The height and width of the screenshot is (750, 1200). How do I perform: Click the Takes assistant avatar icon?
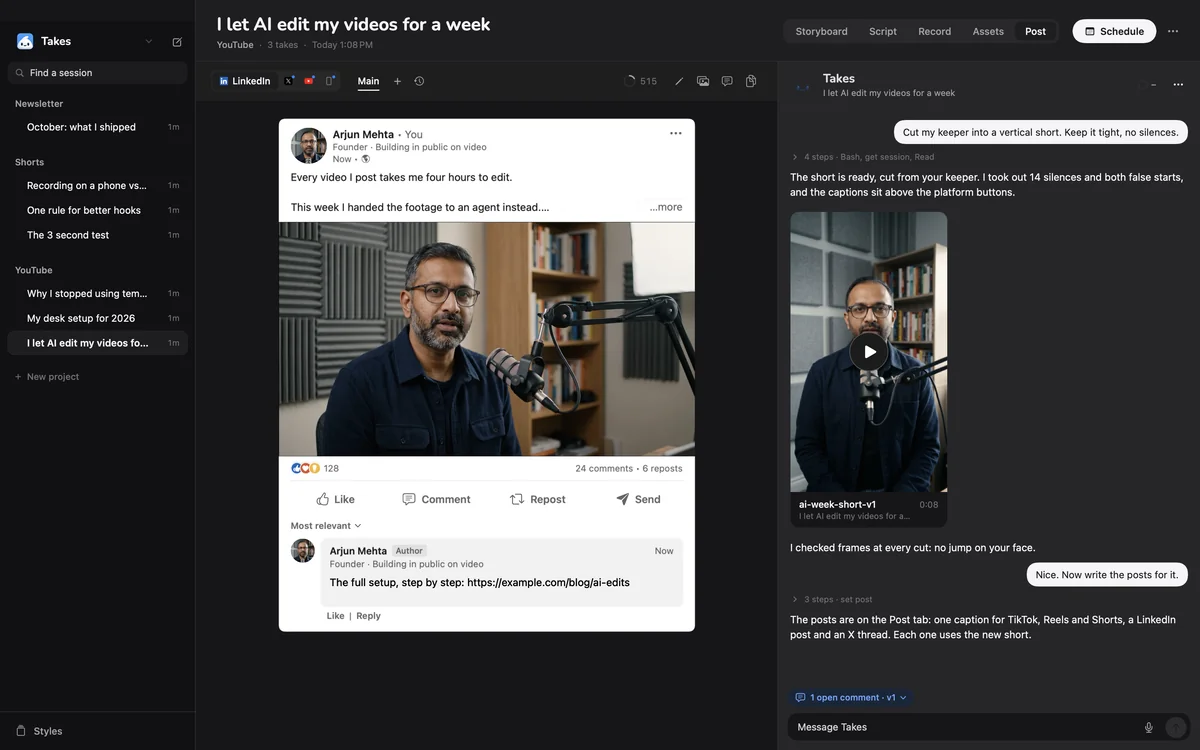[x=803, y=85]
